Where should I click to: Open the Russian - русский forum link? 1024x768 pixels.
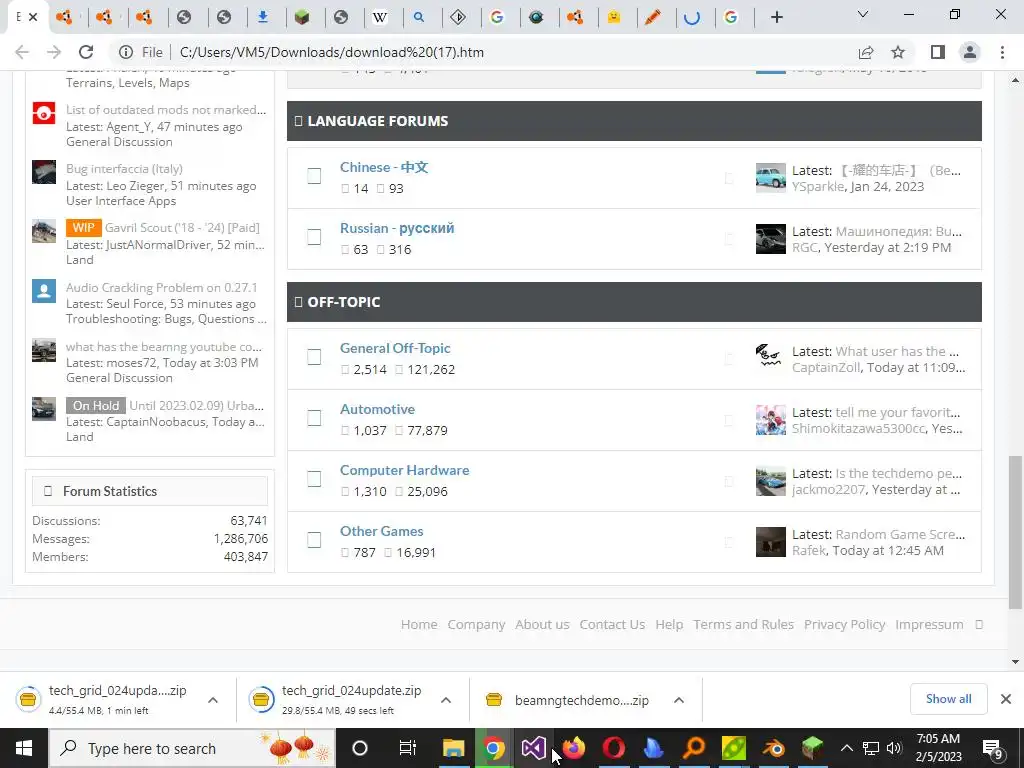tap(397, 228)
